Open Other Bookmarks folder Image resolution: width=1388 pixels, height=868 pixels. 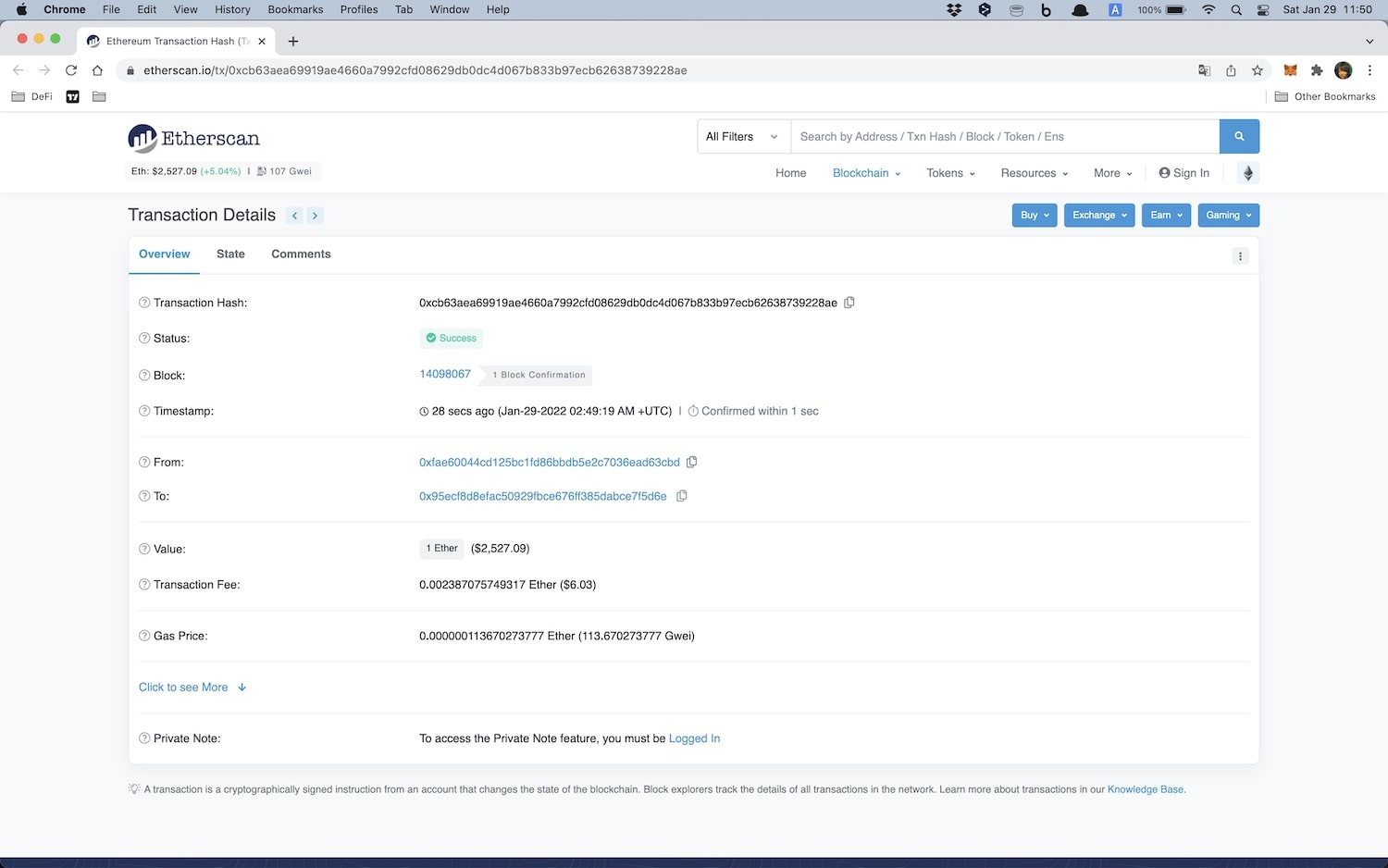[x=1325, y=96]
